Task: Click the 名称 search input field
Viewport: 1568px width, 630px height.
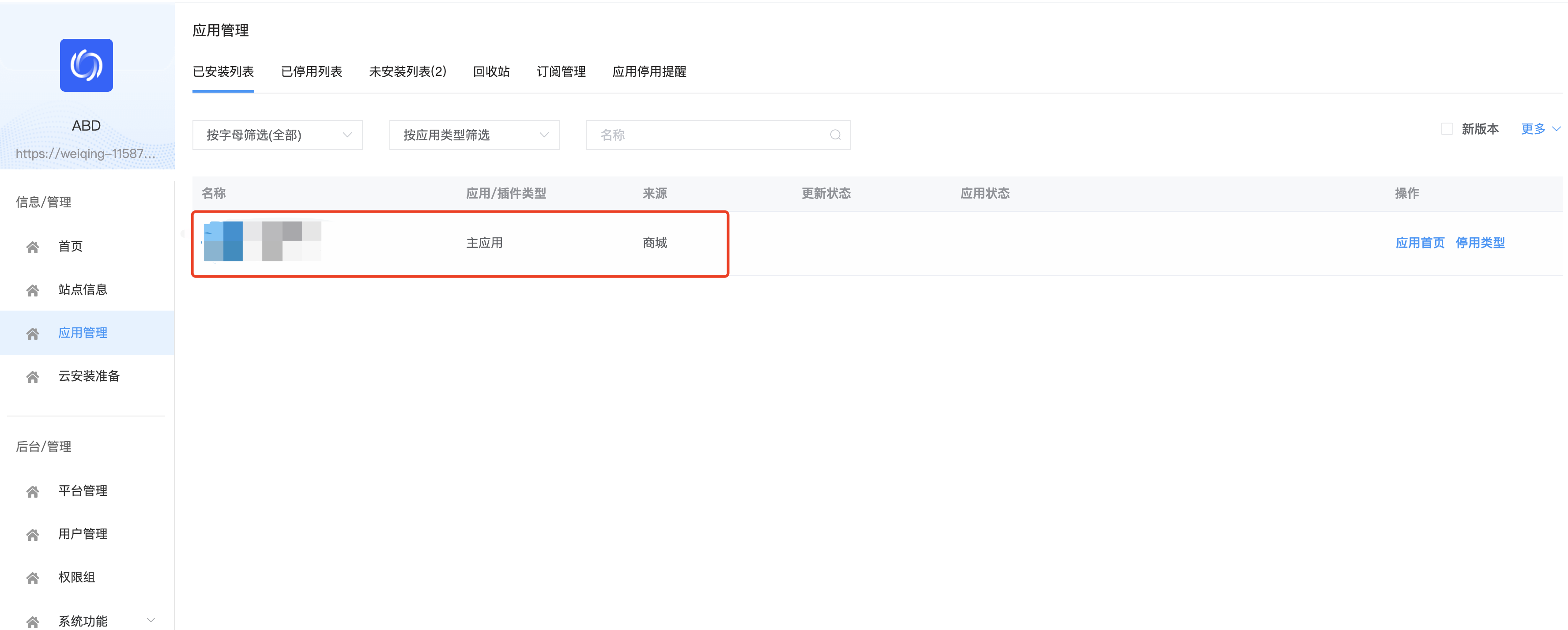Action: tap(718, 135)
